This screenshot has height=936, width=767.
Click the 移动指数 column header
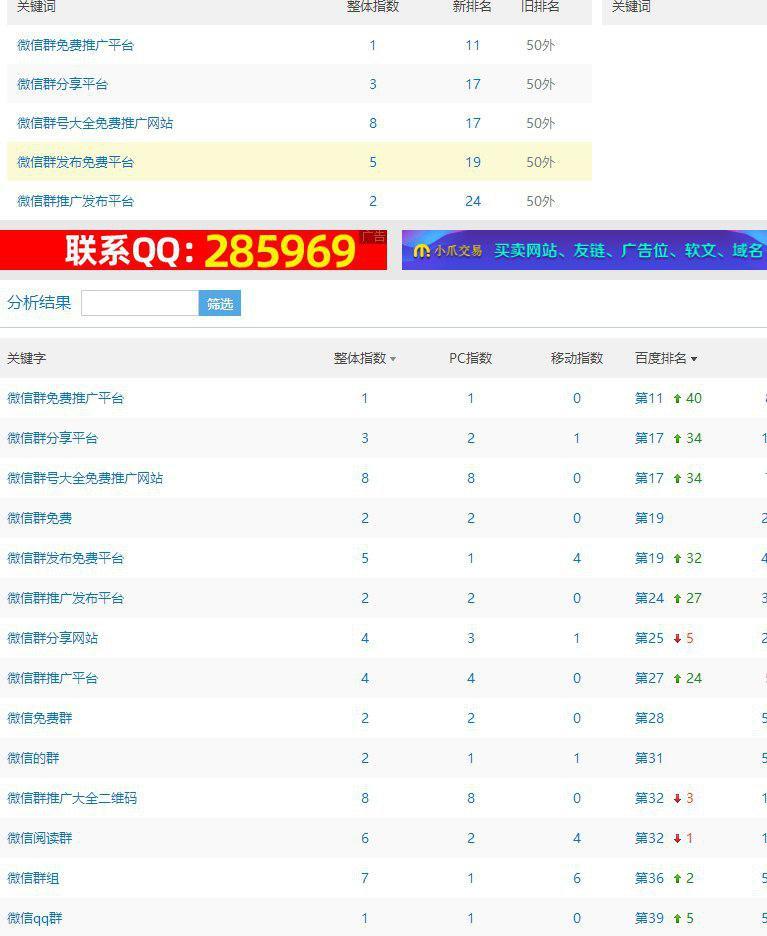pyautogui.click(x=577, y=358)
